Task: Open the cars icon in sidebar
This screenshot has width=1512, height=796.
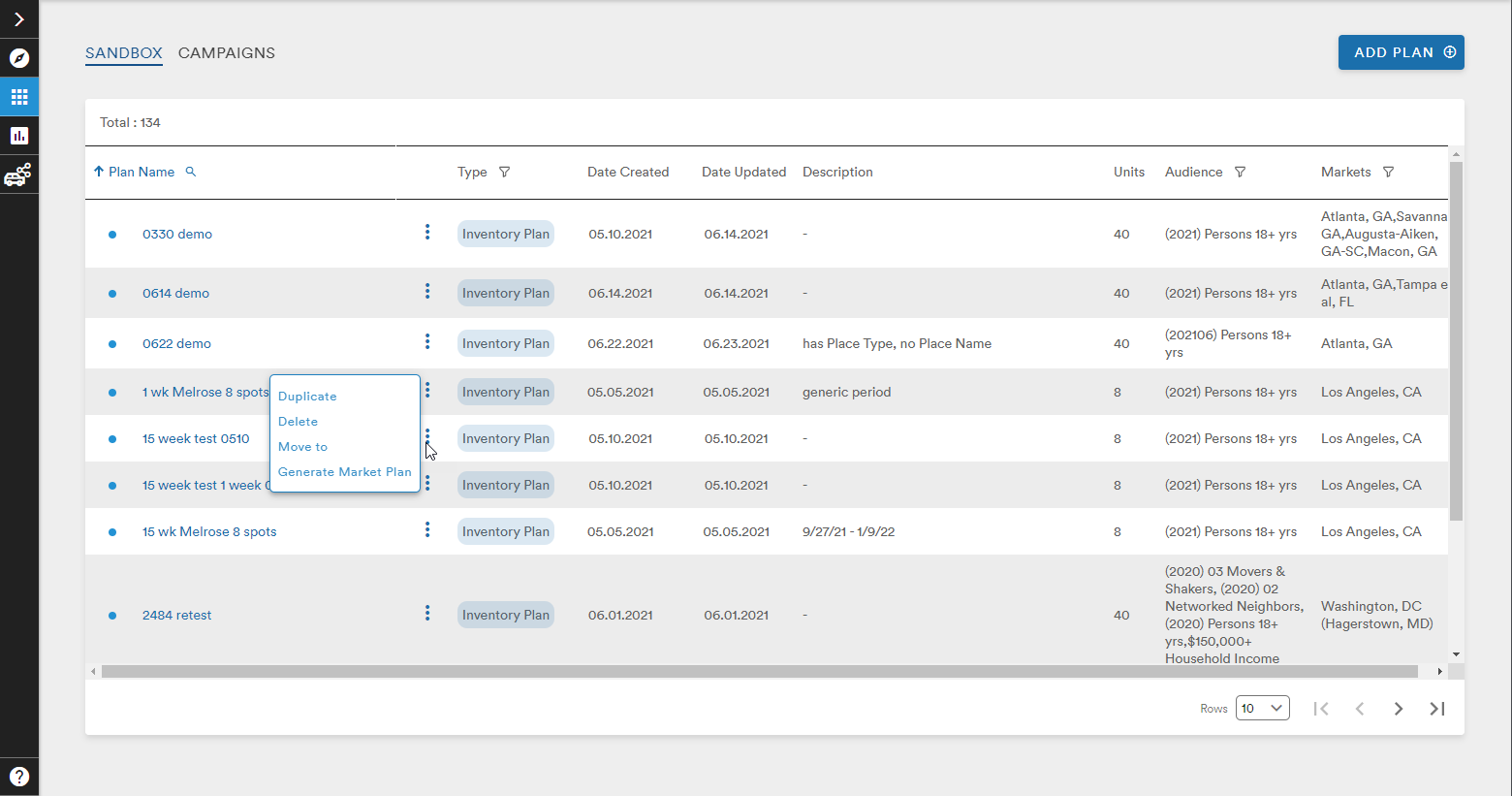Action: click(18, 175)
